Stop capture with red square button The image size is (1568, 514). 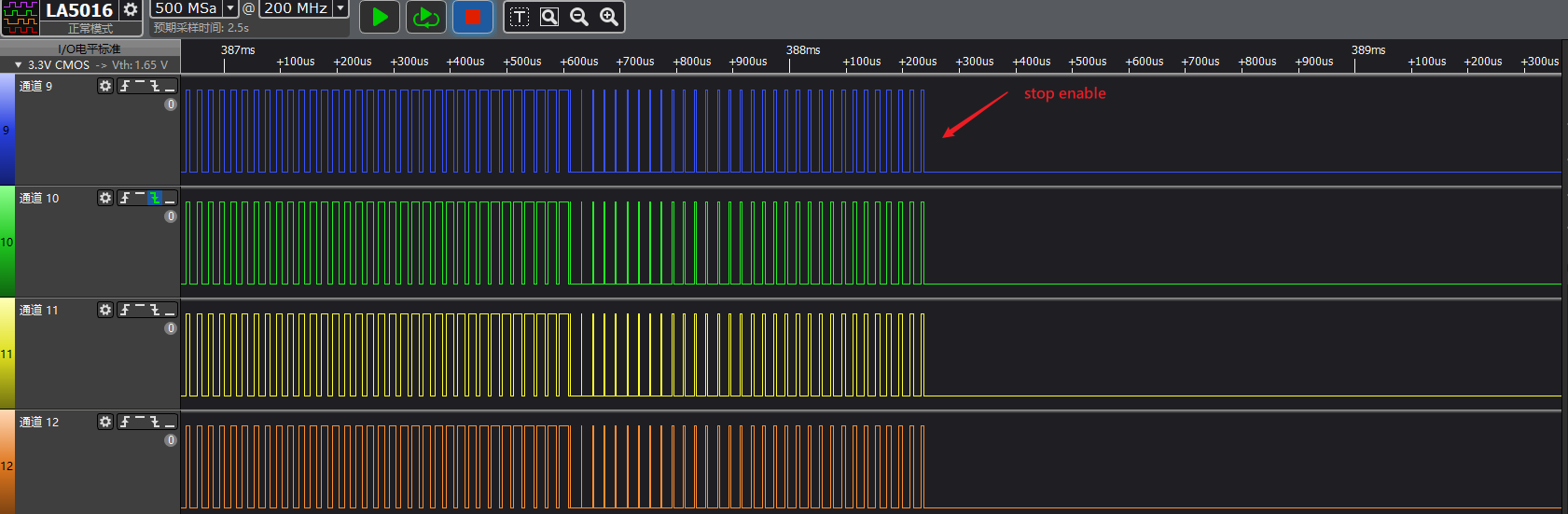(473, 17)
